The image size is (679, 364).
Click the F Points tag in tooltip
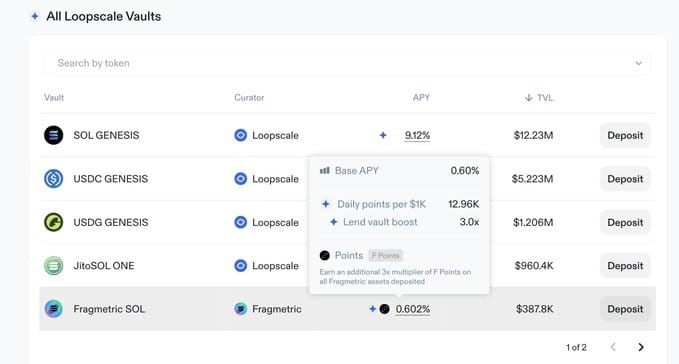click(386, 255)
